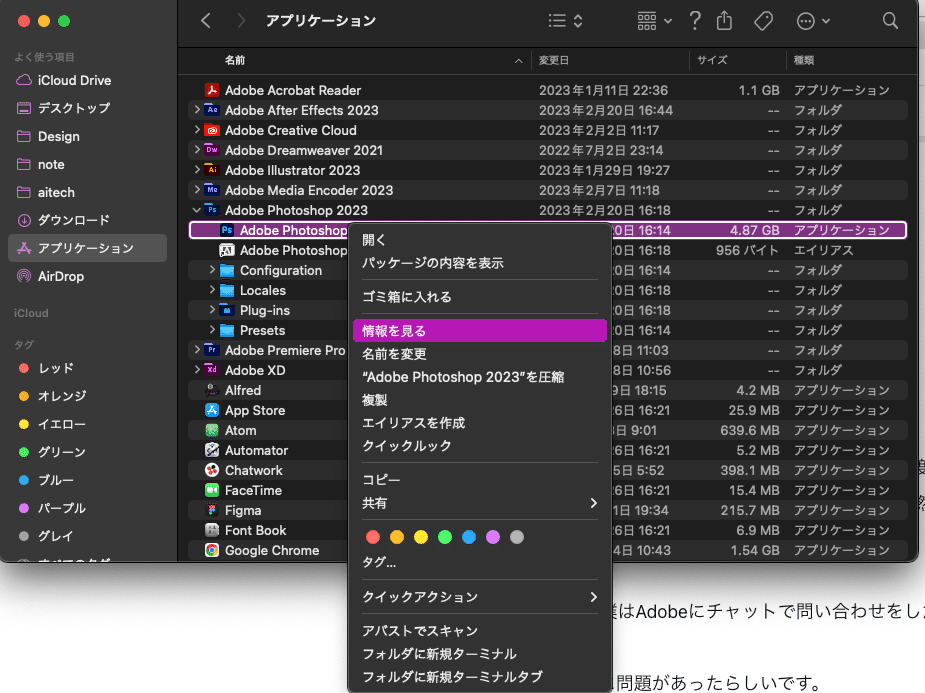Screen dimensions: 925x693
Task: Choose 情報を見る in context menu
Action: [x=480, y=330]
